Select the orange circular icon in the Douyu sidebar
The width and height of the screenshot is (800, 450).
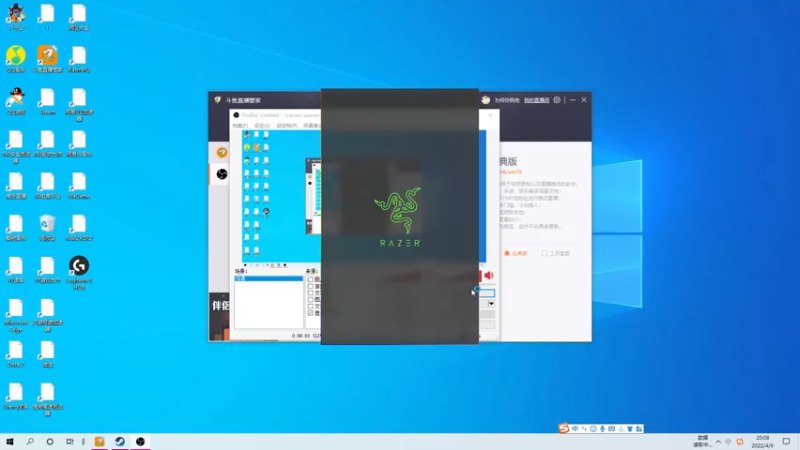221,152
